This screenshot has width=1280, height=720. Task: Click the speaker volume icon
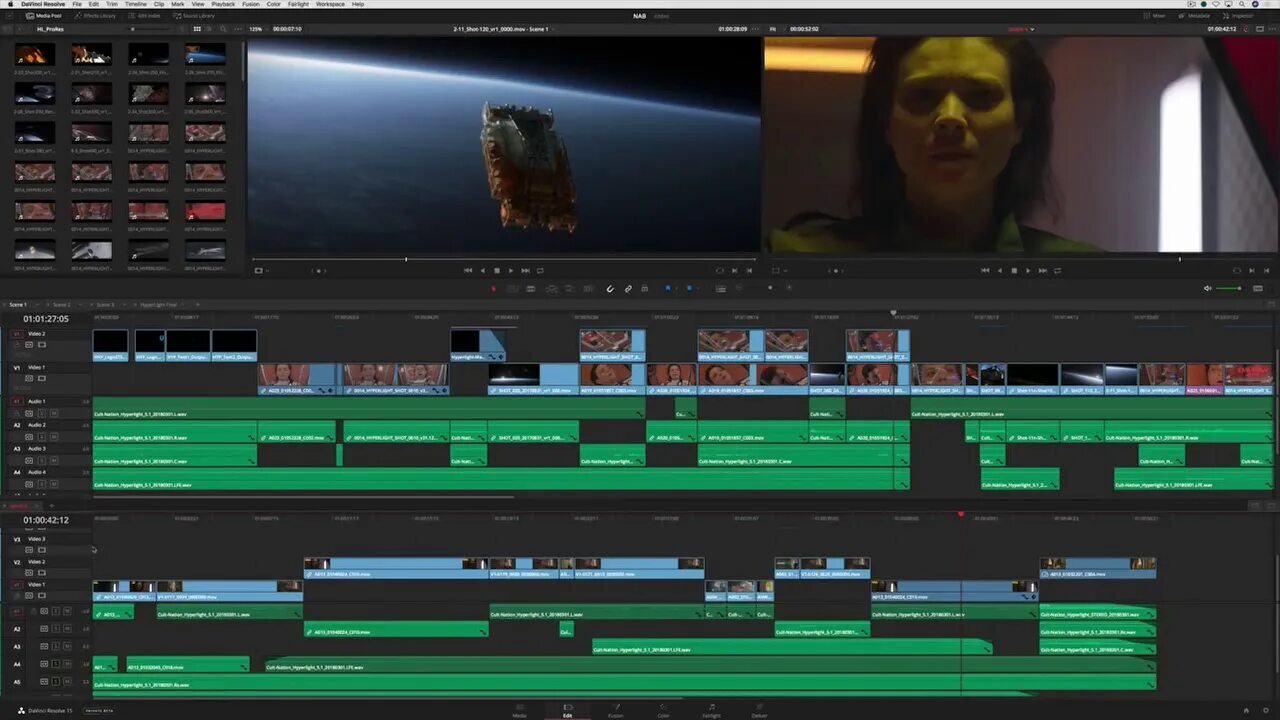[1208, 288]
